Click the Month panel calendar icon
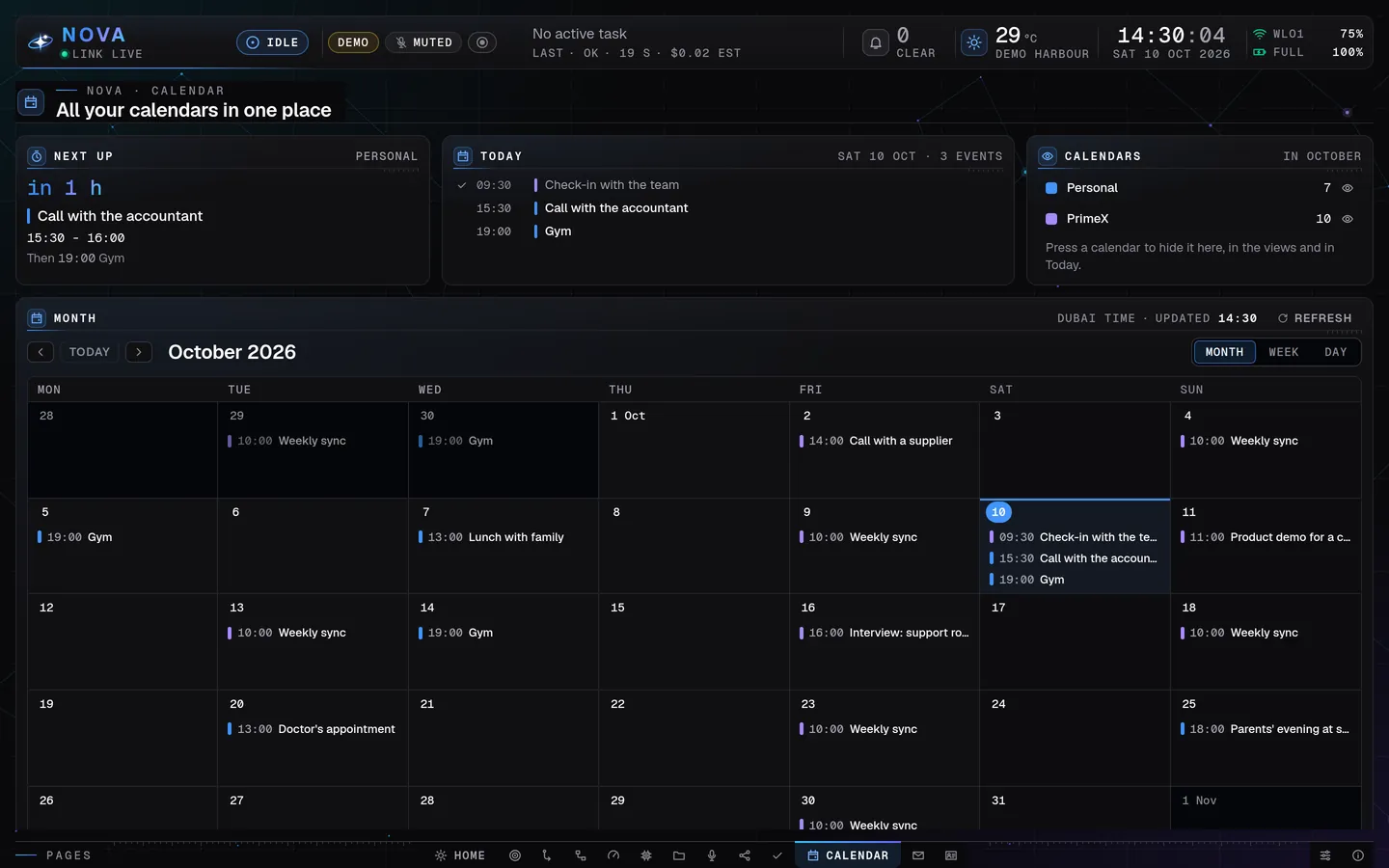Screen dimensions: 1389x868 [x=37, y=318]
